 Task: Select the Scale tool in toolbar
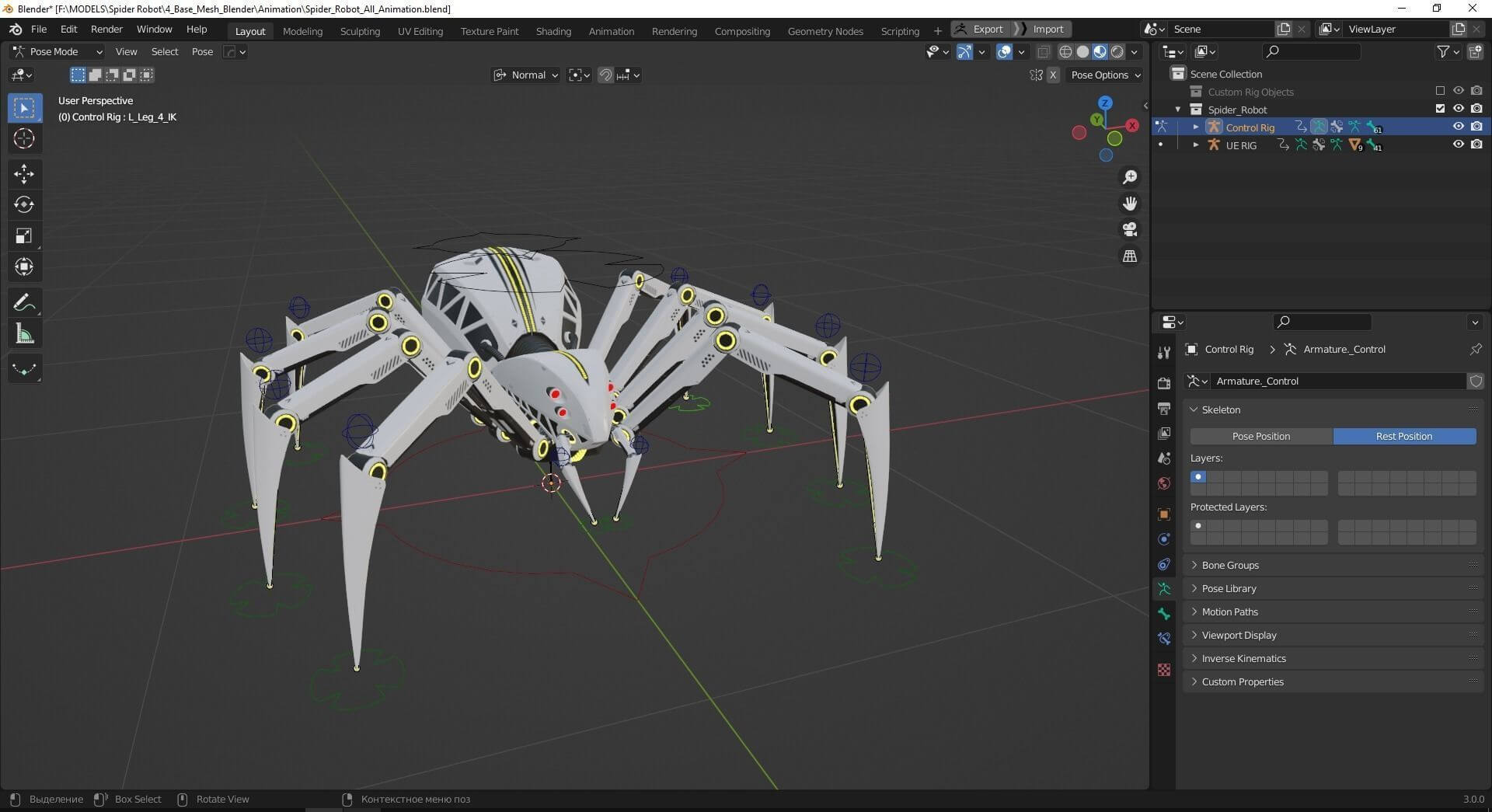pyautogui.click(x=24, y=236)
